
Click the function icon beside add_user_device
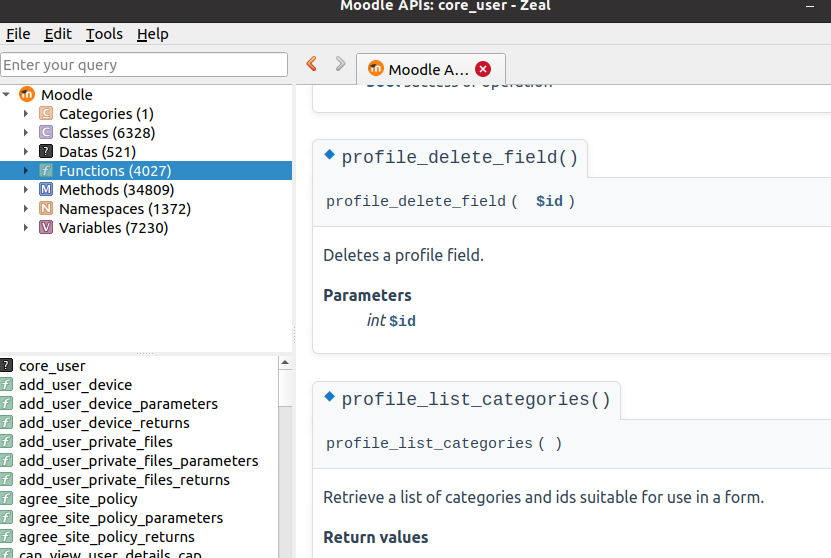[x=6, y=385]
